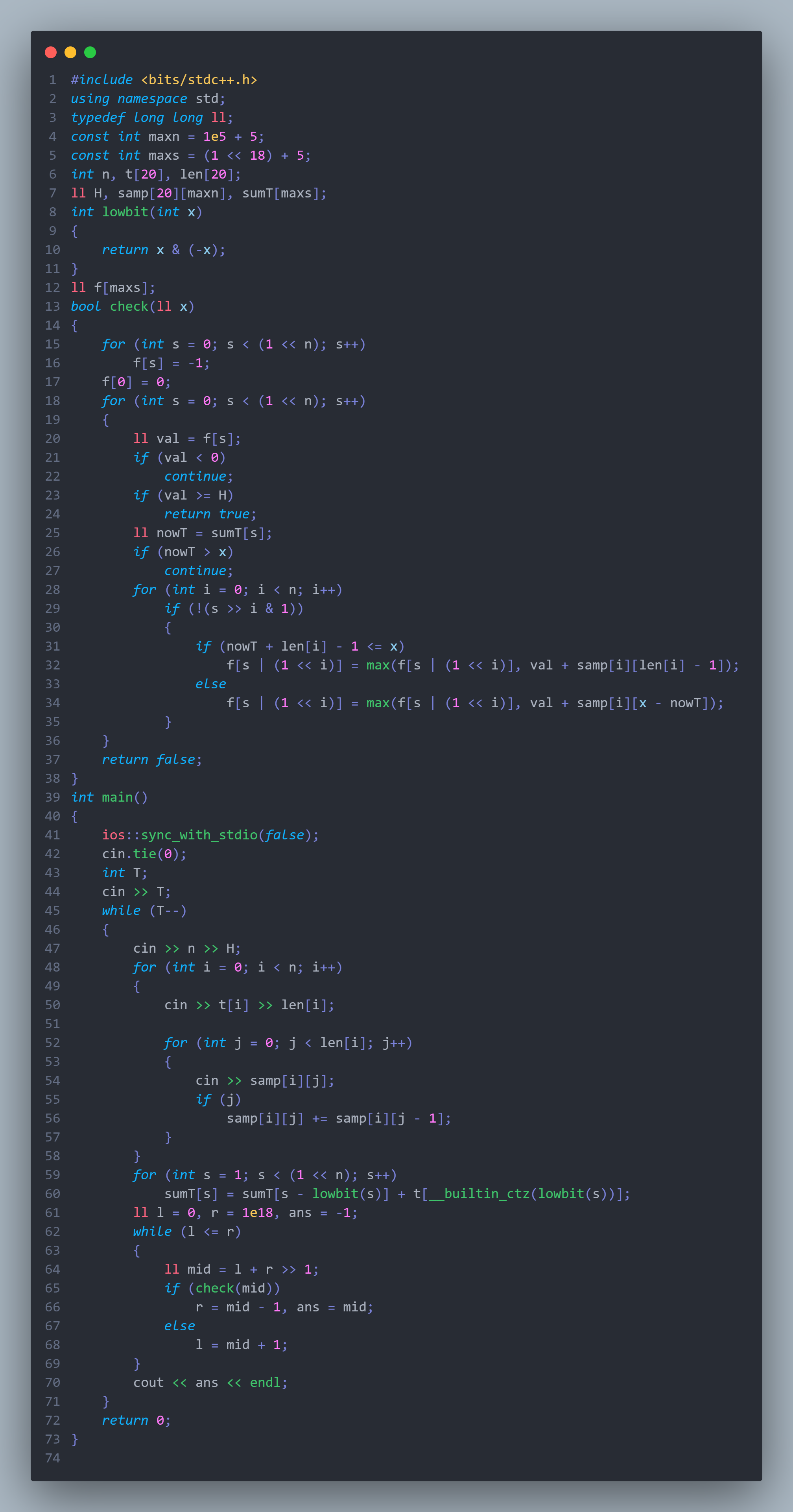Click 'while (T--)' loop header
The width and height of the screenshot is (793, 1512).
144,910
